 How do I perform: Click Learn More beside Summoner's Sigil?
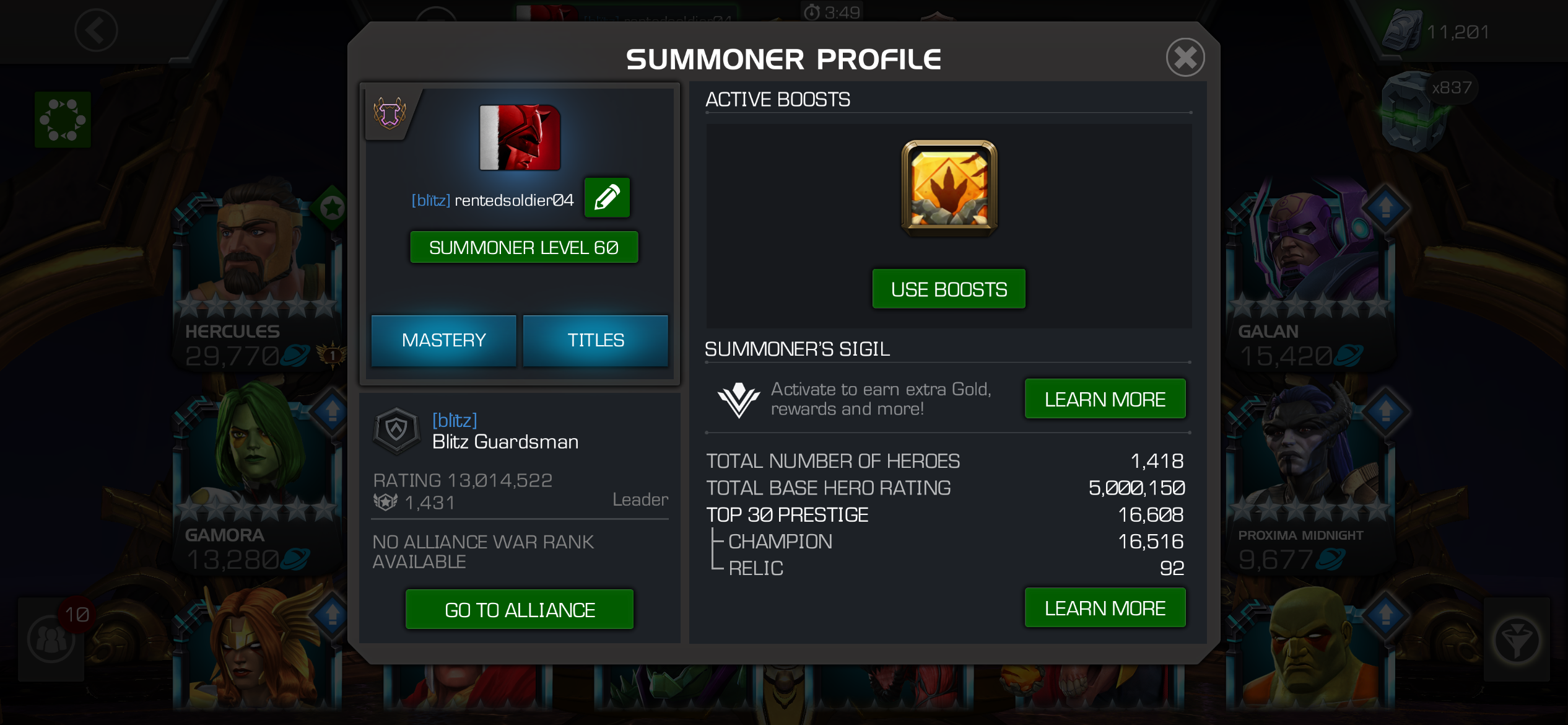(1105, 399)
